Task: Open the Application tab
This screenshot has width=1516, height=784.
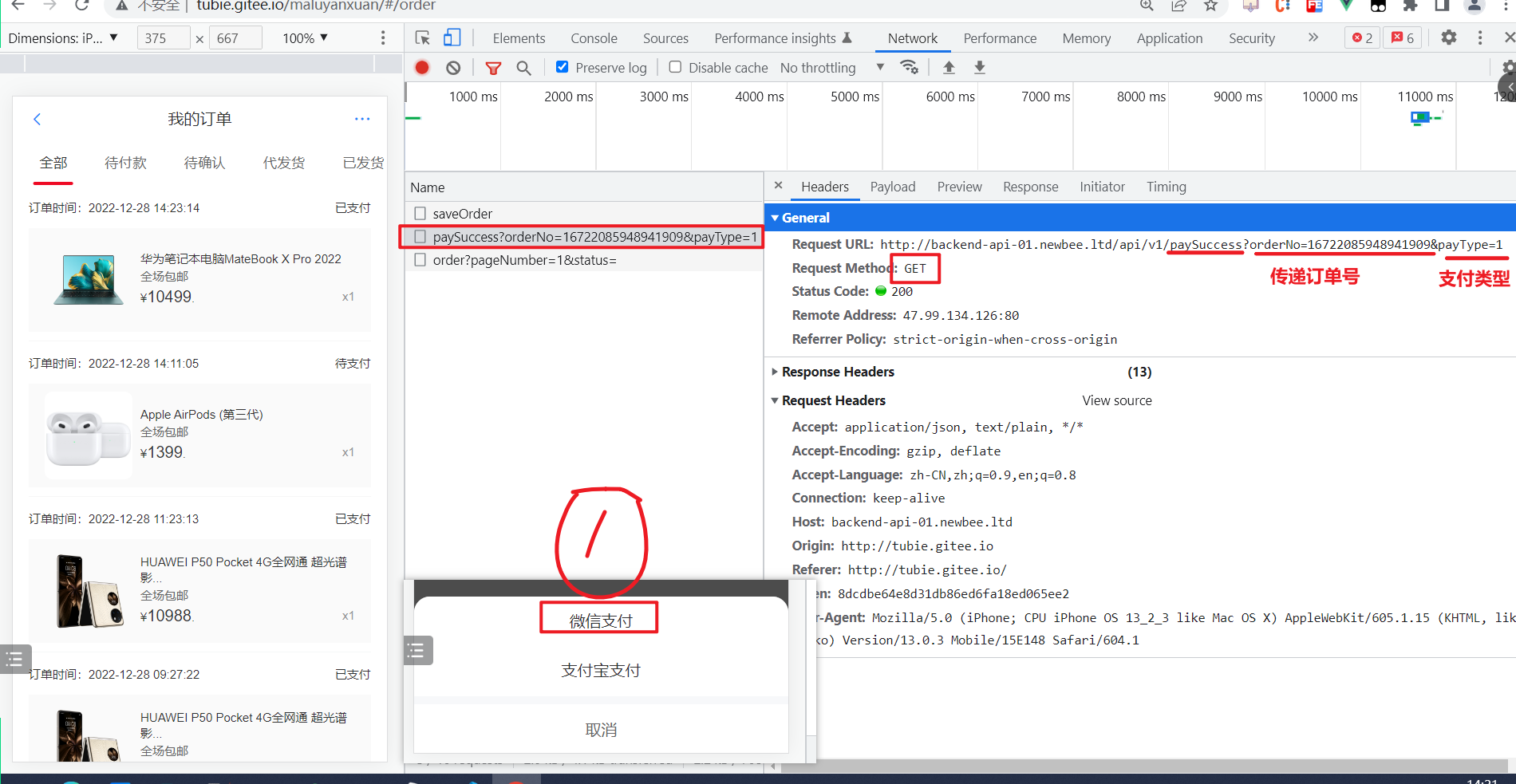Action: (x=1169, y=38)
